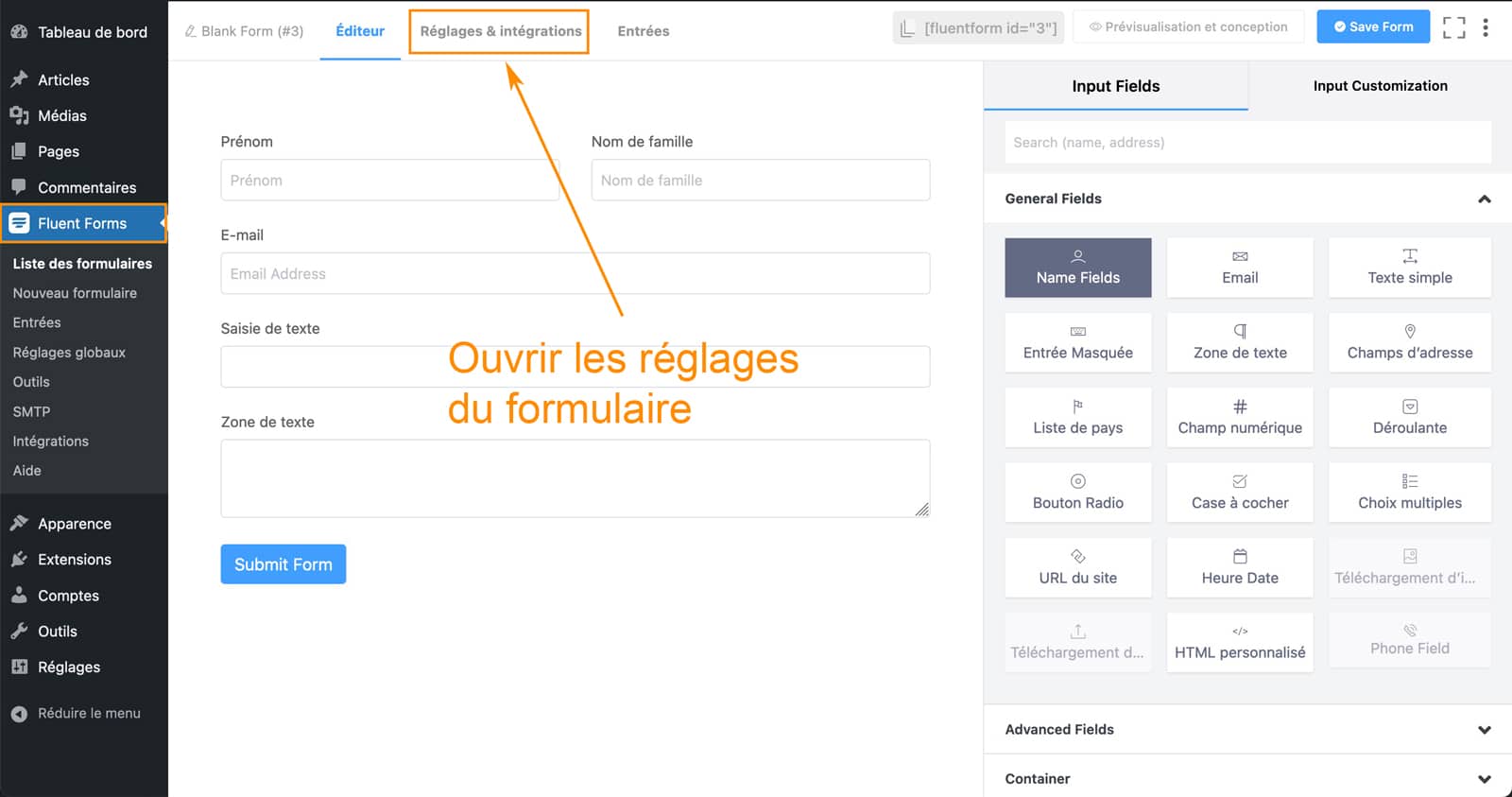
Task: Copy the fluentform id="3" shortcode
Action: [978, 27]
